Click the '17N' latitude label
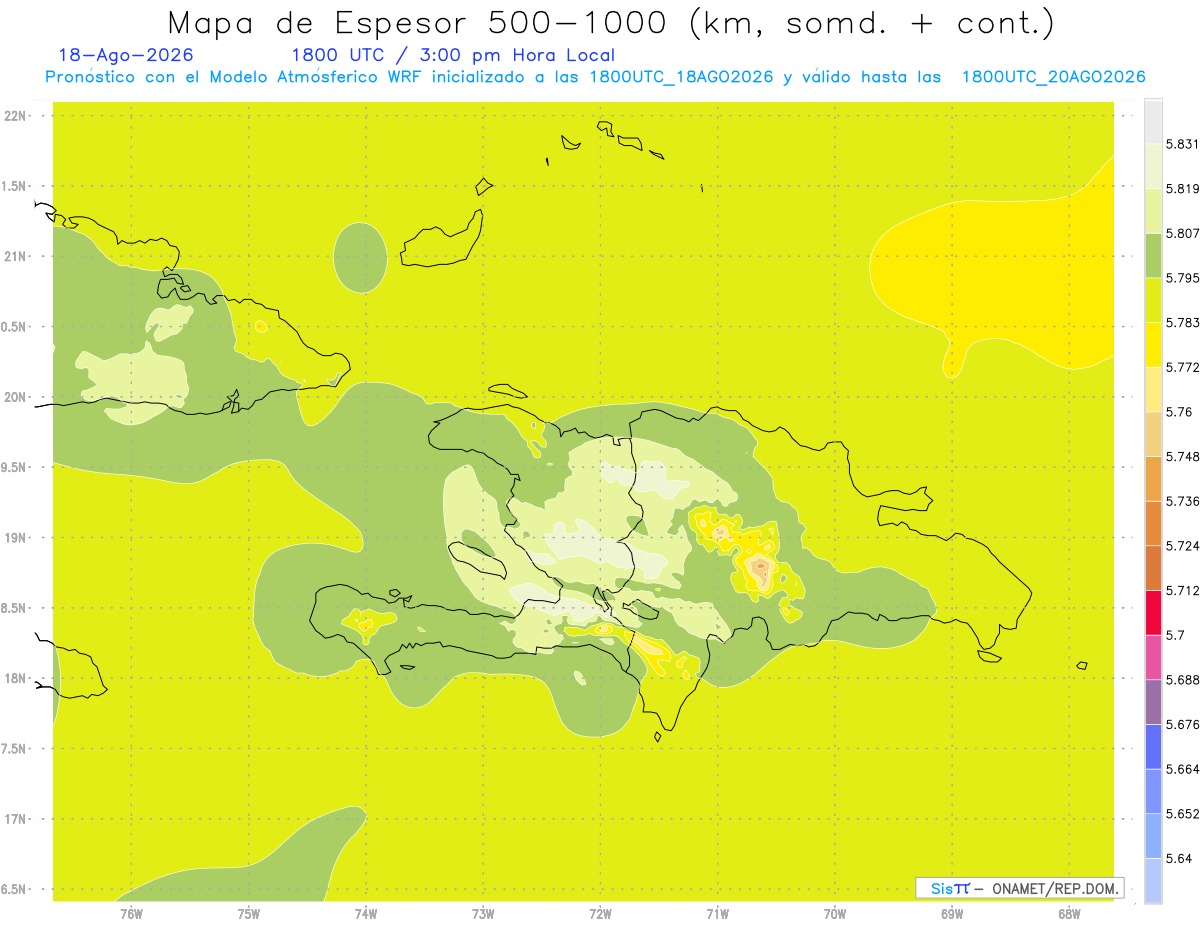The width and height of the screenshot is (1200, 927). click(x=16, y=819)
